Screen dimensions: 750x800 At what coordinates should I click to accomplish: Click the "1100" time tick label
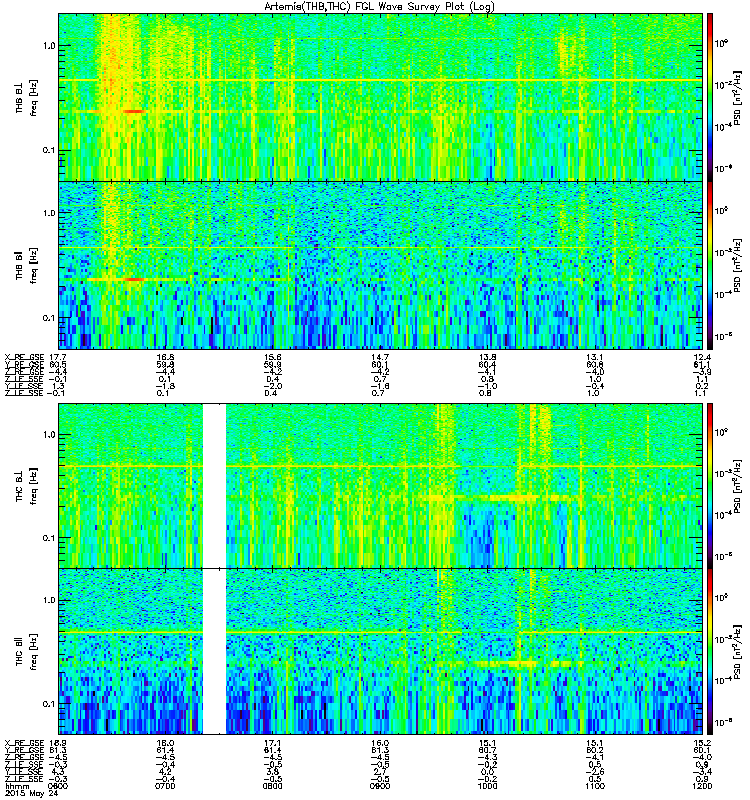coord(595,786)
